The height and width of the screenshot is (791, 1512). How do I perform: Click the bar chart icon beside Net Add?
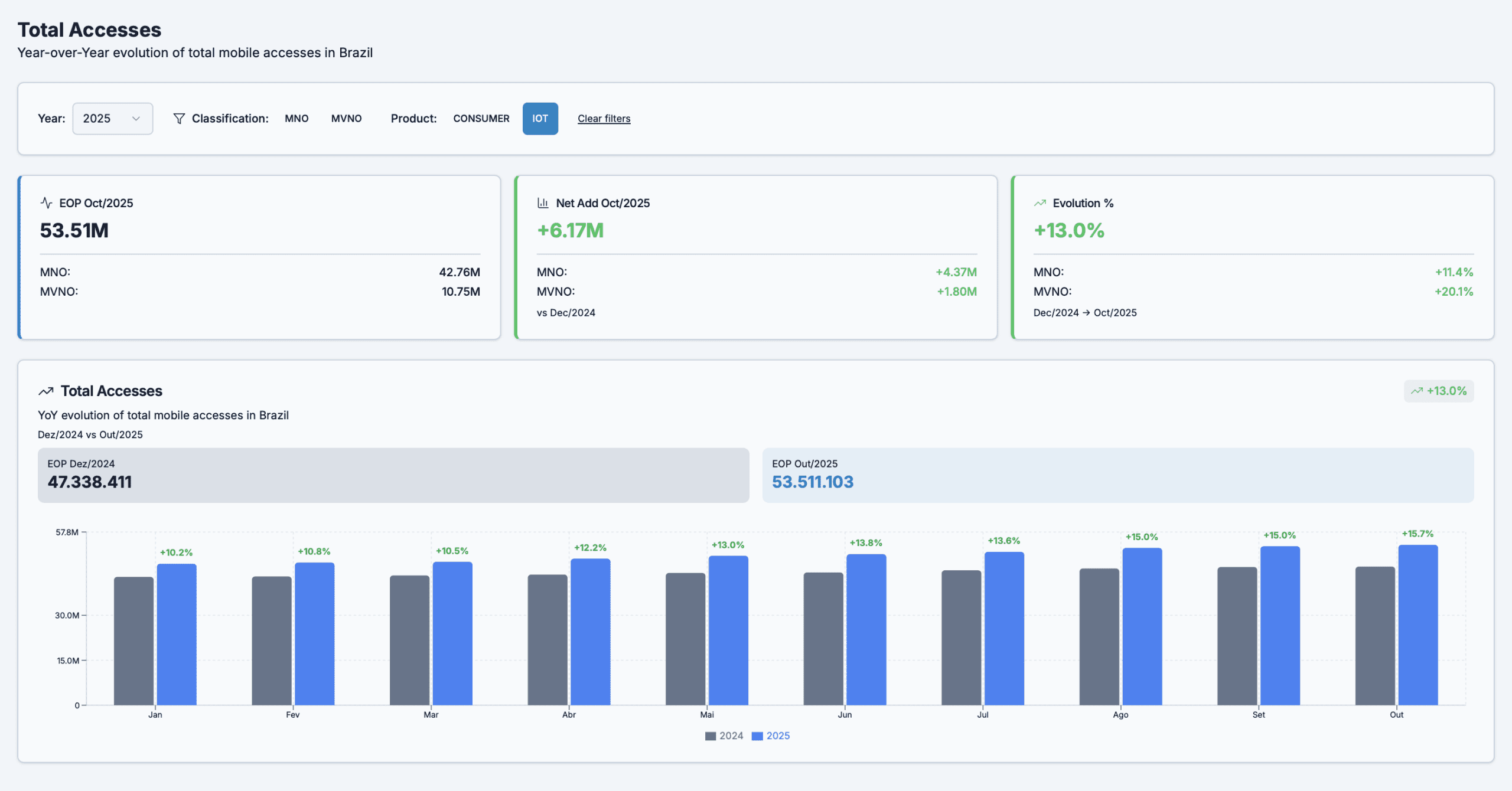pos(543,203)
